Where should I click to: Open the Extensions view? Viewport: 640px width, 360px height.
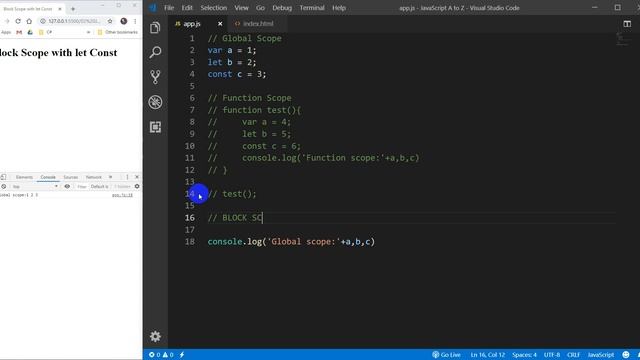155,127
